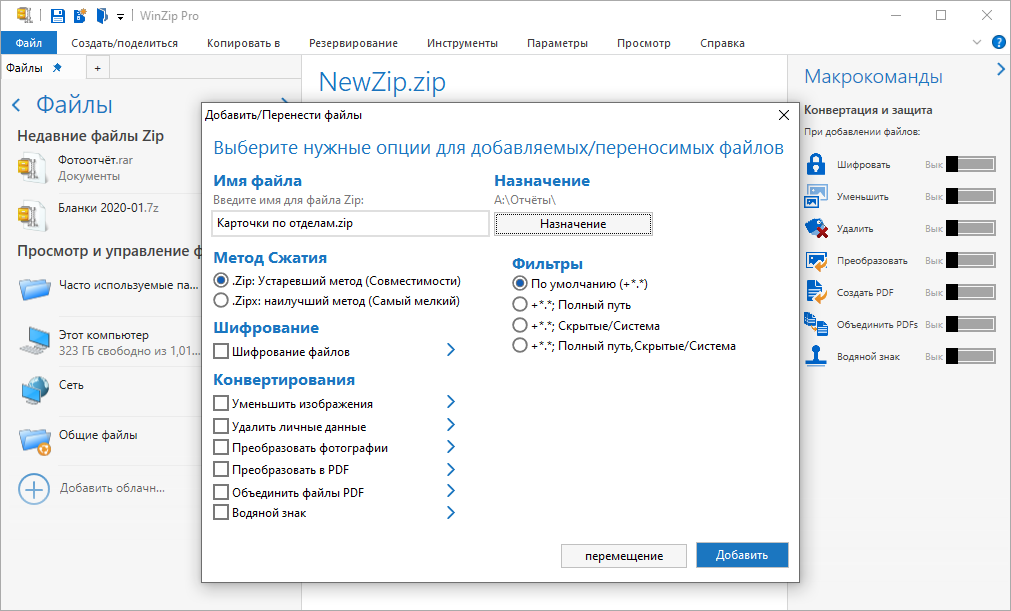Open the Резервирование ribbon tab
The image size is (1011, 611).
point(353,43)
